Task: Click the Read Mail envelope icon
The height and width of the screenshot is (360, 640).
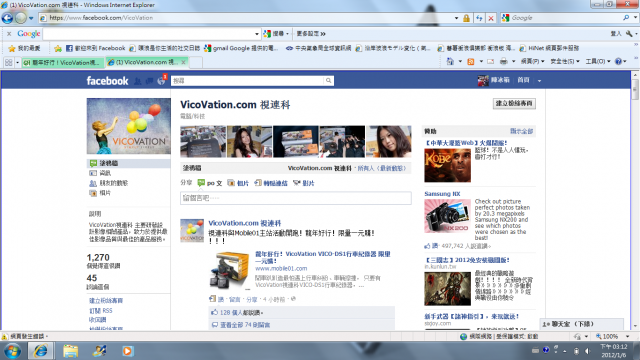Action: [x=491, y=62]
